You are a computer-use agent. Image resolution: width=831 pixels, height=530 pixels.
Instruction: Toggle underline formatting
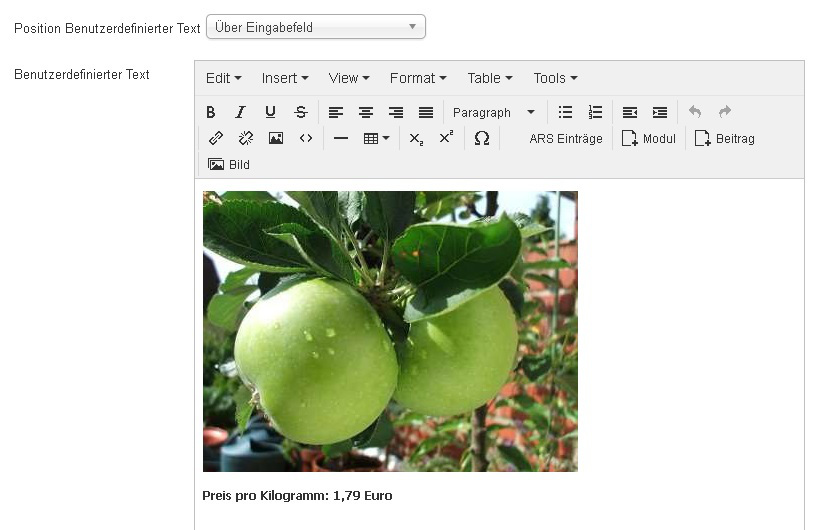[x=270, y=113]
